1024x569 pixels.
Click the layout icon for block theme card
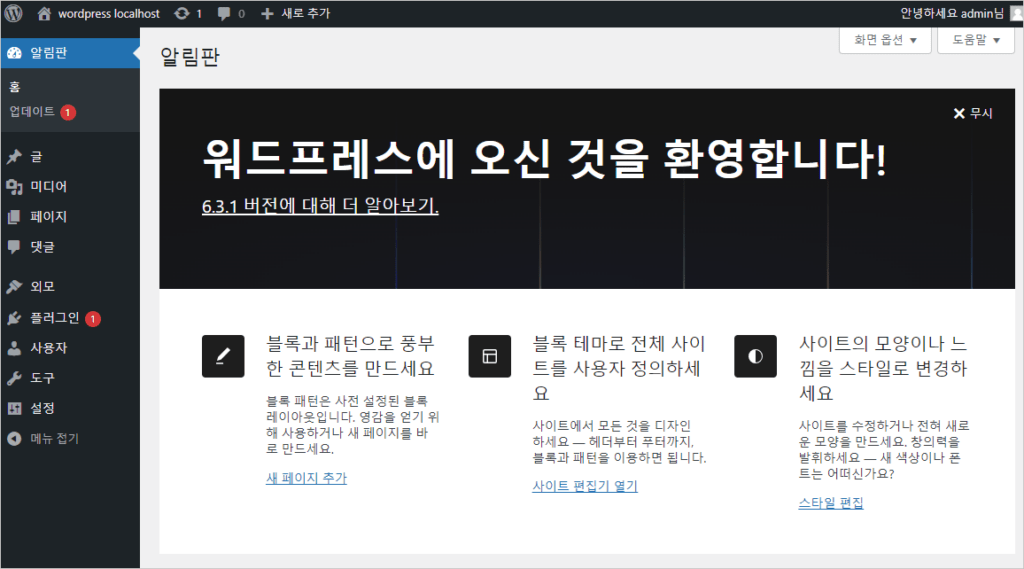coord(490,357)
